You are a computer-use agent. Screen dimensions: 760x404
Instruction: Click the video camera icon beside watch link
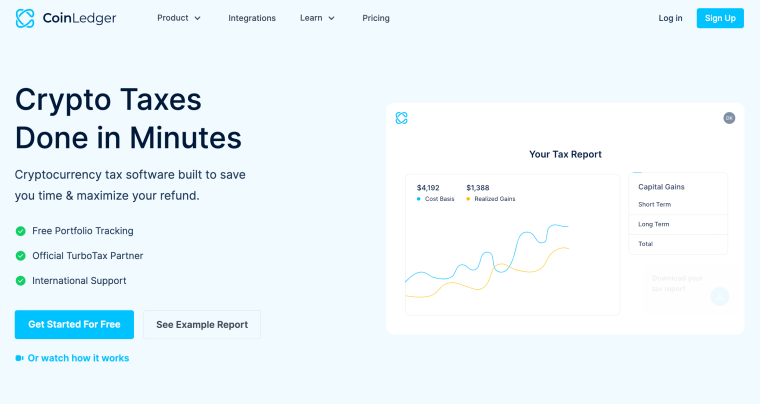click(x=19, y=358)
